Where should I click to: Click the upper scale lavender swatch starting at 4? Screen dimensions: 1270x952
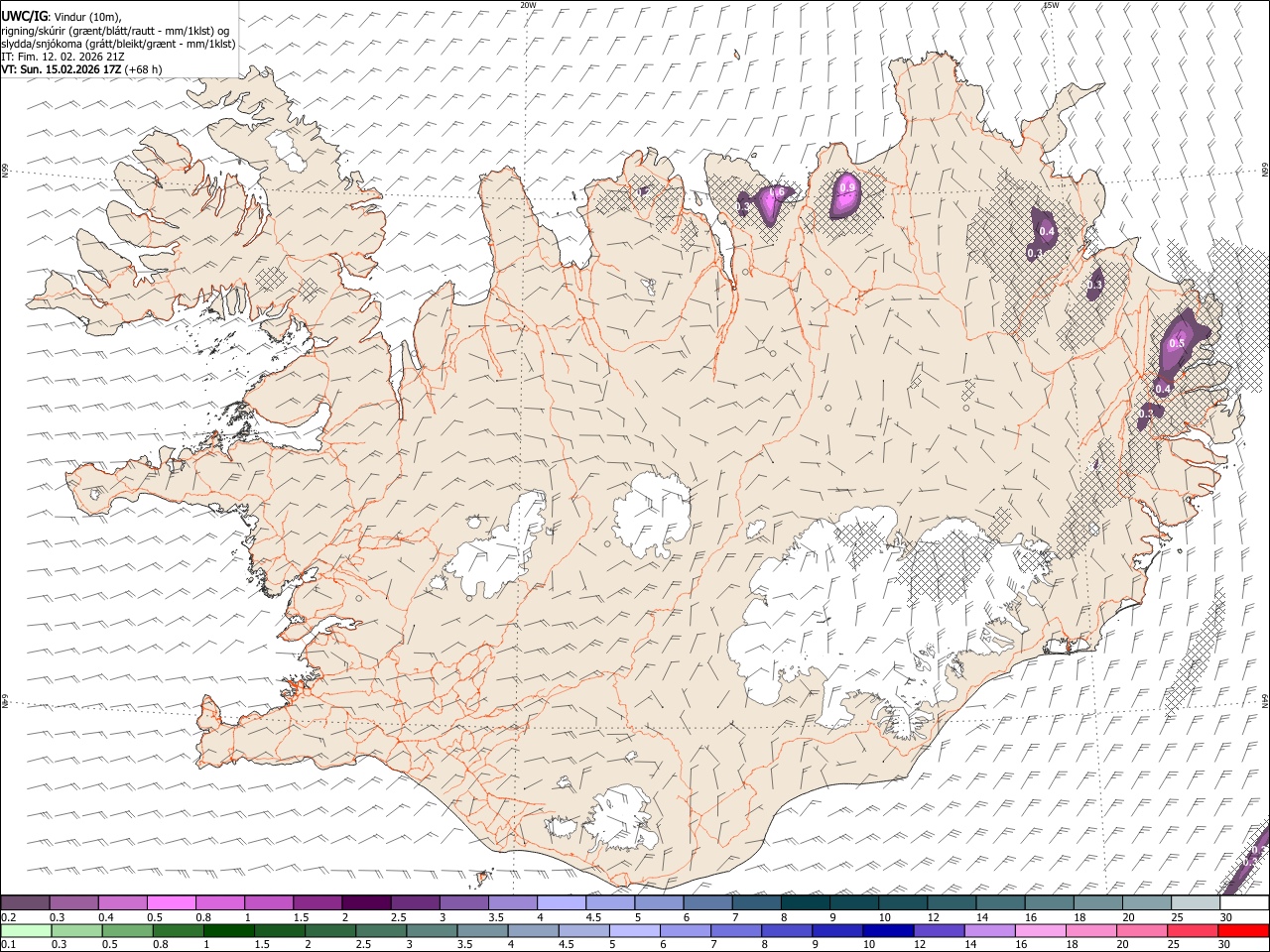[562, 903]
